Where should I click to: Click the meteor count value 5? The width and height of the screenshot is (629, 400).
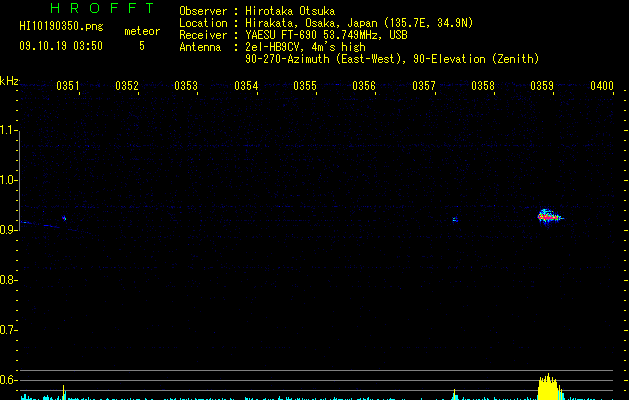[x=142, y=46]
